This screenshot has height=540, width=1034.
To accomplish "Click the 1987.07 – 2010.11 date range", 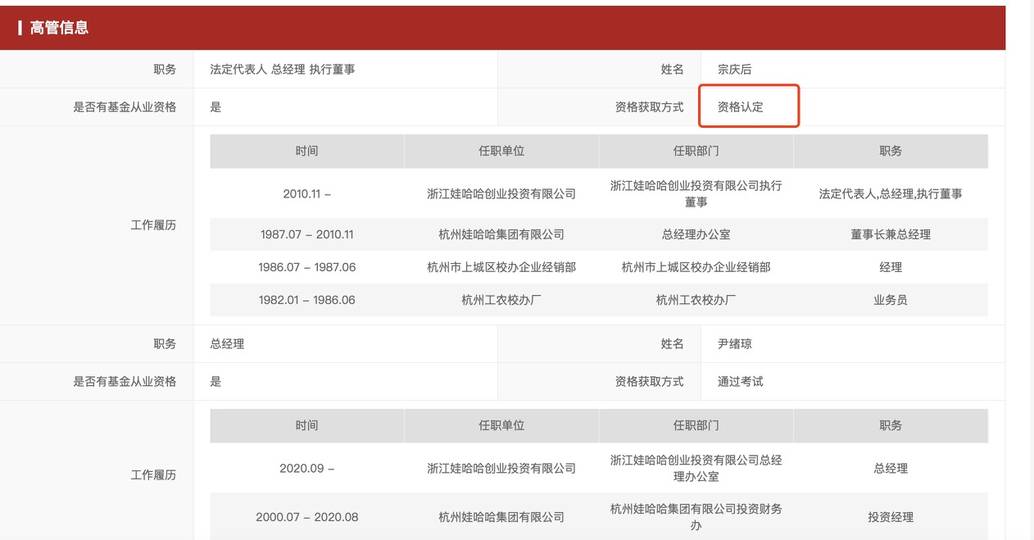I will coord(307,235).
